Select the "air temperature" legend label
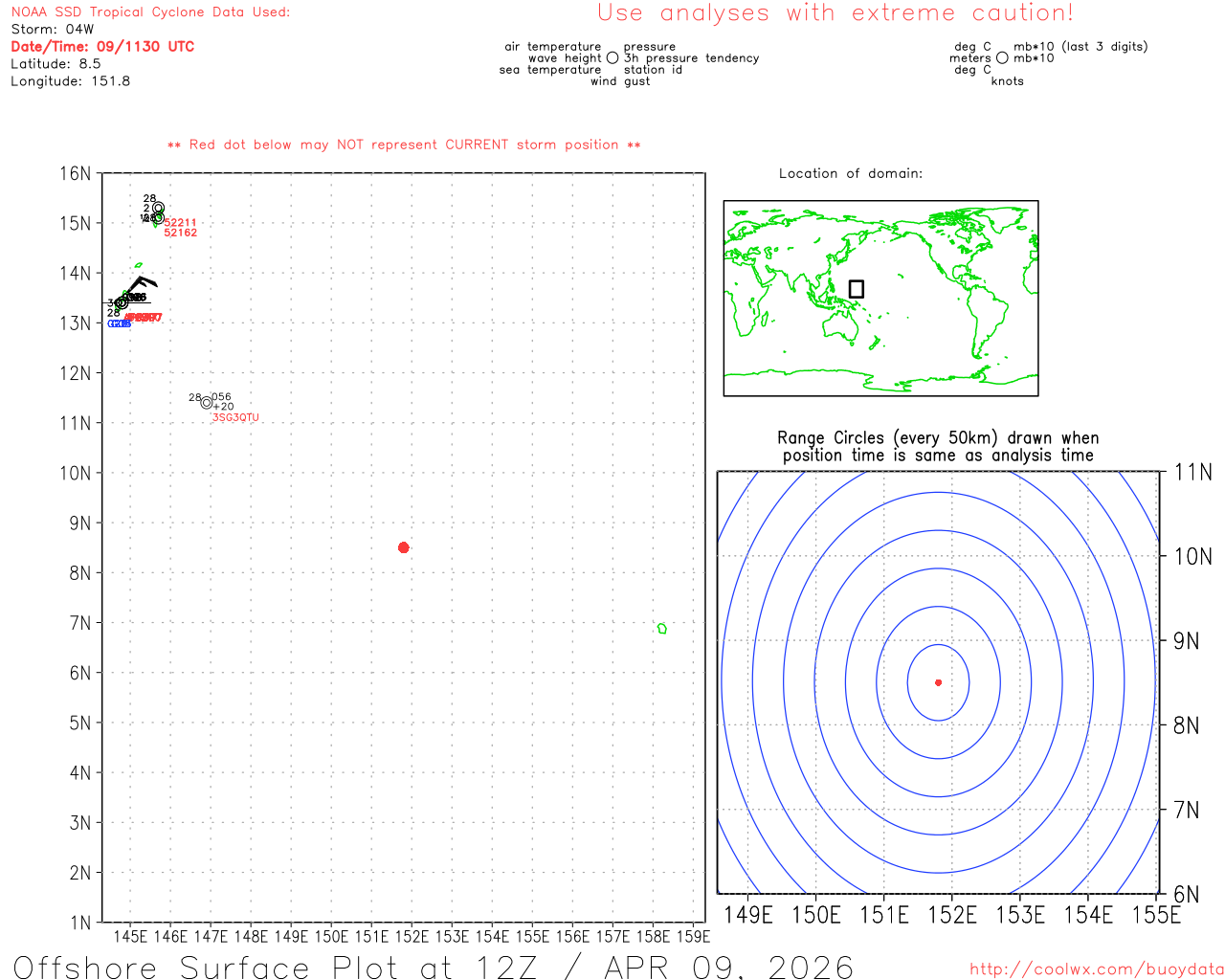Image resolution: width=1225 pixels, height=980 pixels. pyautogui.click(x=553, y=47)
